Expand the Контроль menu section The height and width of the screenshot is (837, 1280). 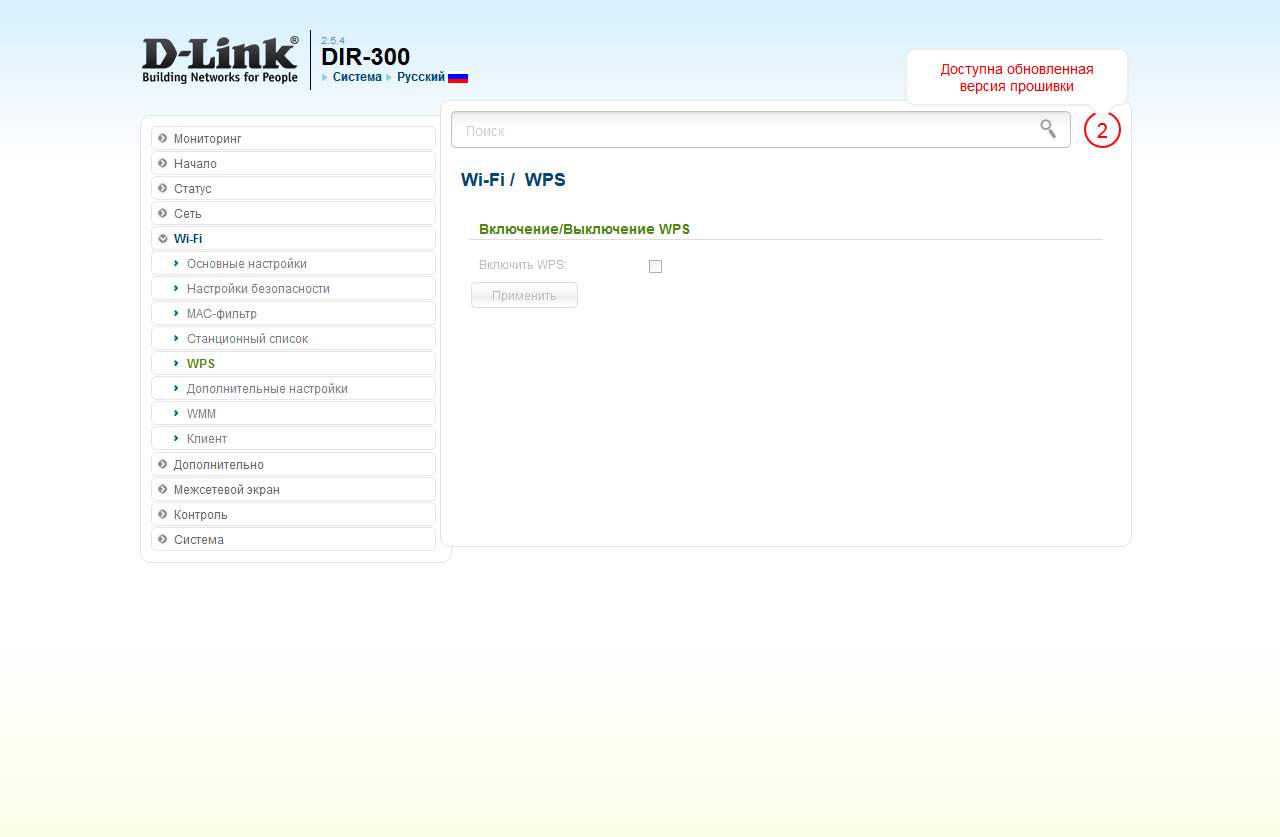[293, 514]
